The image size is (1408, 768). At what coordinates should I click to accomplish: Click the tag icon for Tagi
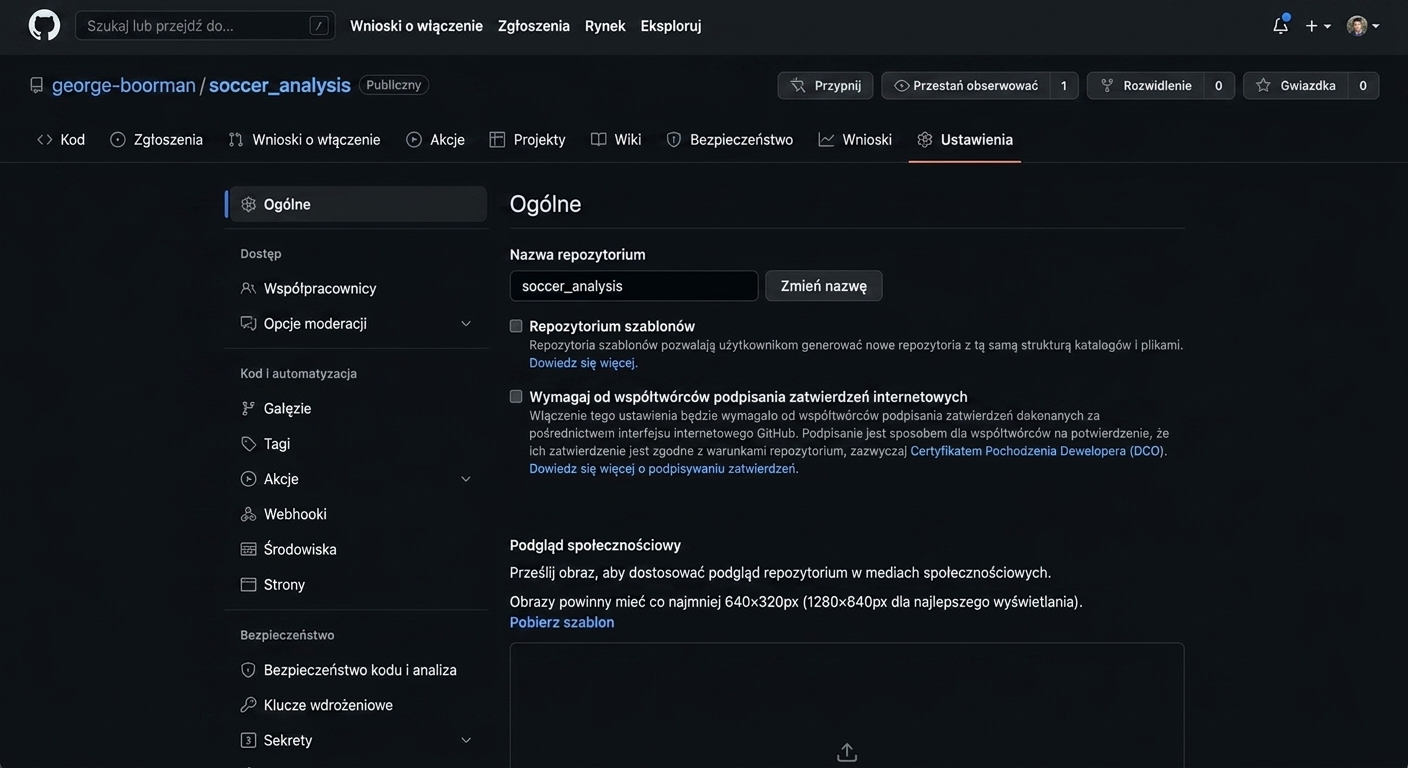click(x=249, y=443)
